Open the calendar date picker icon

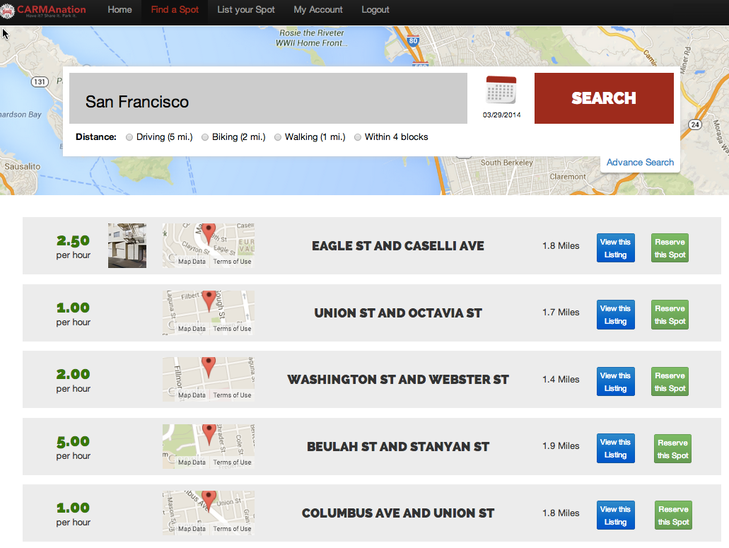(501, 91)
